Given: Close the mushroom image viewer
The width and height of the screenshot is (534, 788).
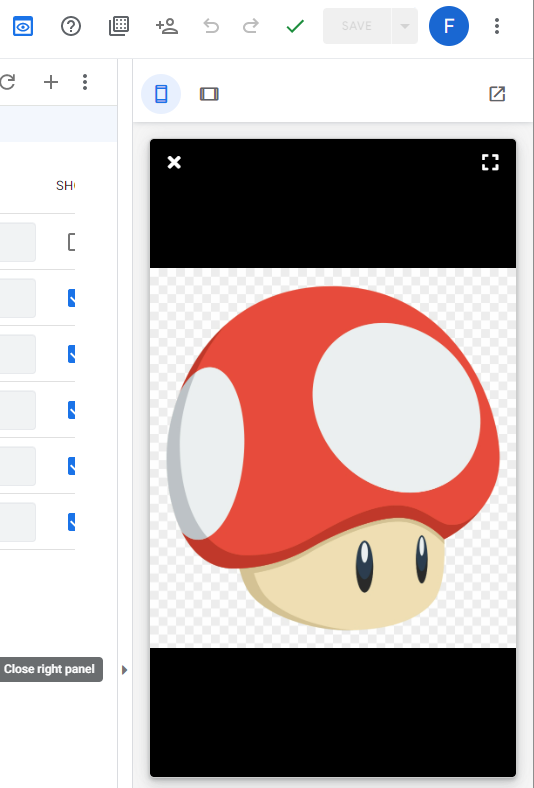Looking at the screenshot, I should tap(174, 162).
